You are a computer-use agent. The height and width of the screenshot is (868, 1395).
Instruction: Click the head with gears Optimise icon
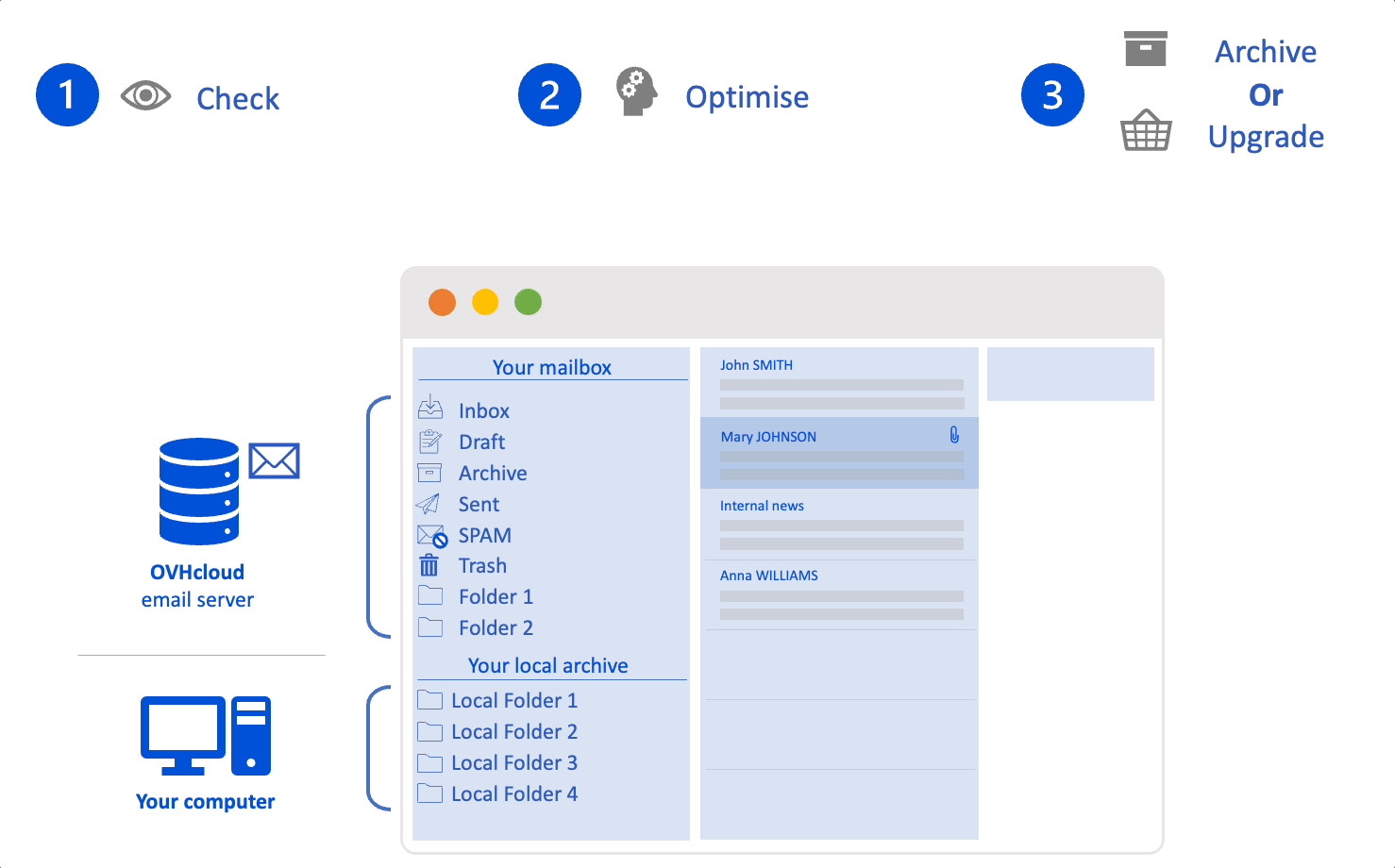coord(637,92)
